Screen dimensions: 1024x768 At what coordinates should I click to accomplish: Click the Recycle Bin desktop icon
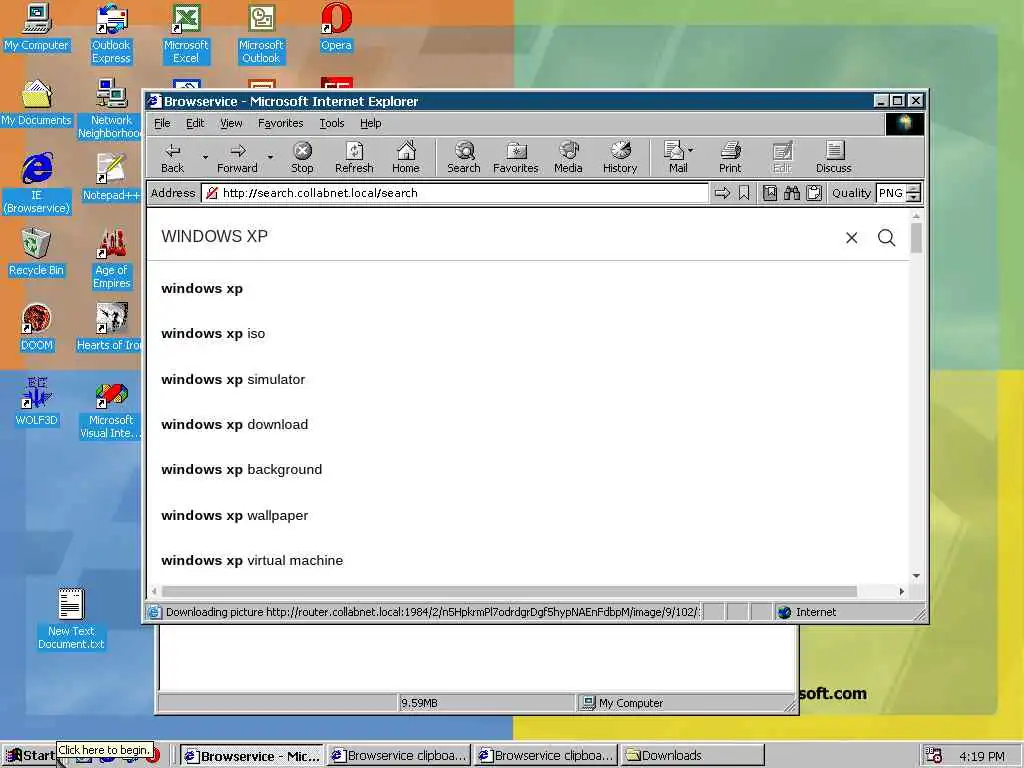tap(36, 253)
